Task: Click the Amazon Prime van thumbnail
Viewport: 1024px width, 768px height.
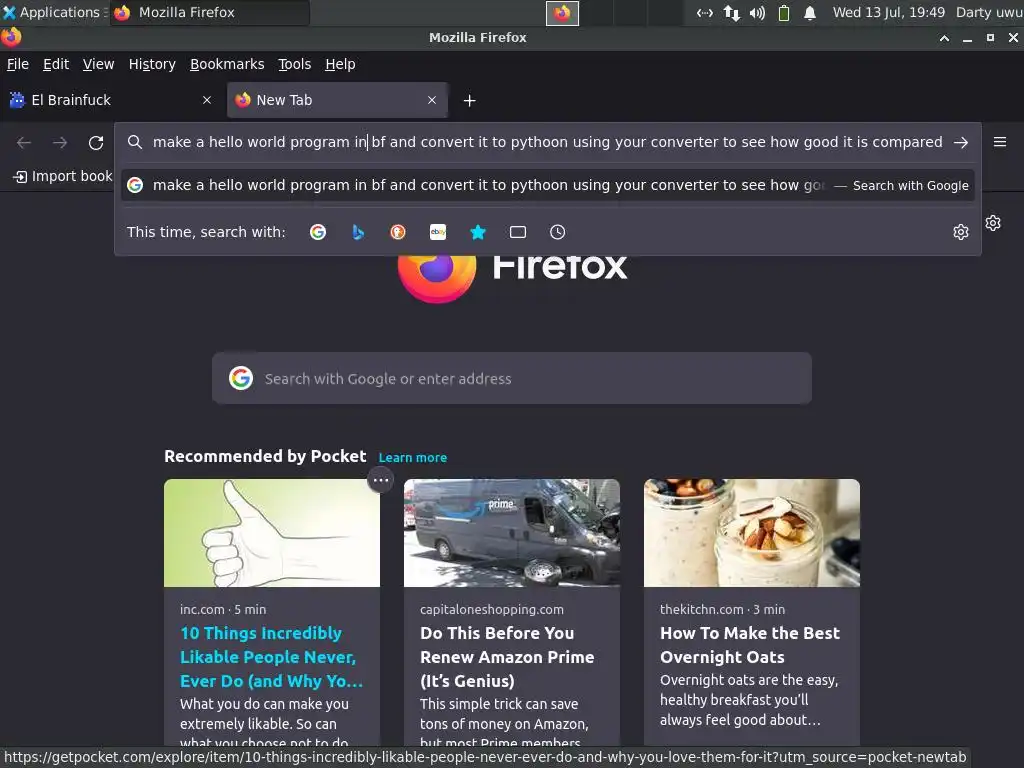Action: tap(512, 533)
